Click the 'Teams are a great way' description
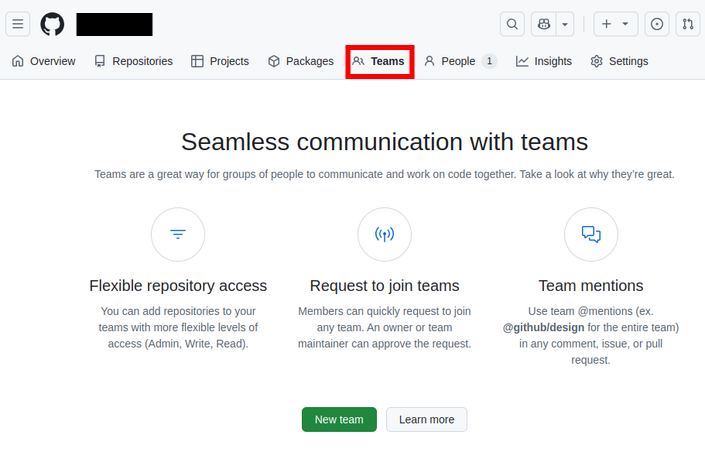This screenshot has width=705, height=469. 384,174
